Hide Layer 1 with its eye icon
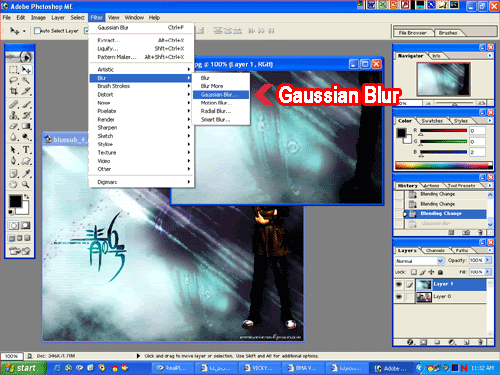 pos(399,284)
